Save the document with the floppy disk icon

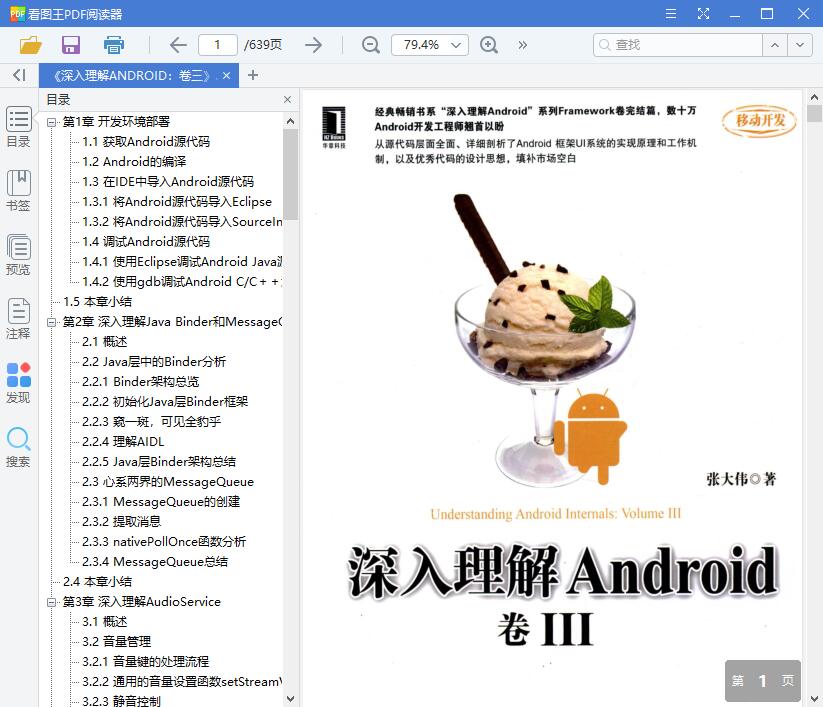tap(71, 45)
